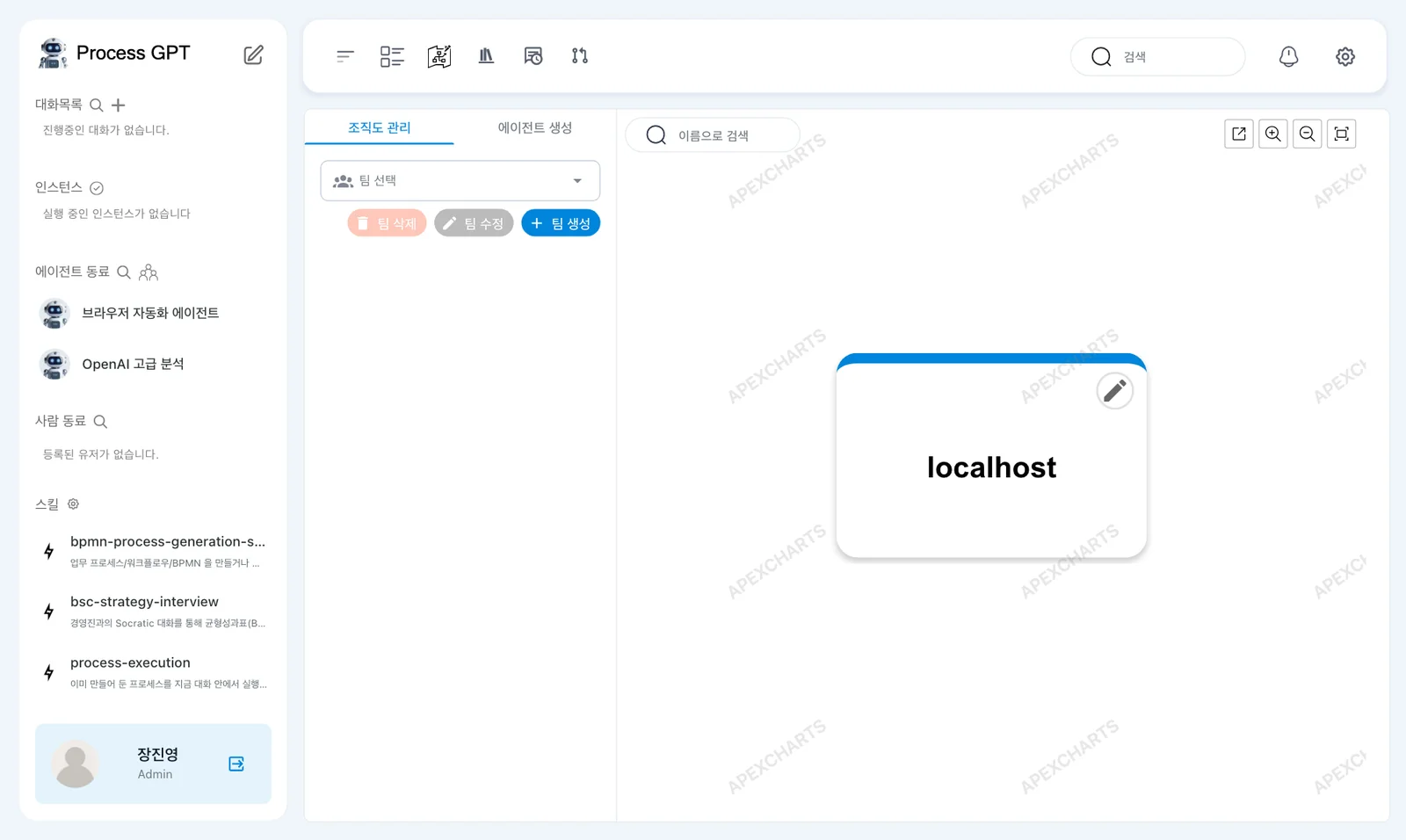
Task: Search 사람 동료 colleagues
Action: click(x=100, y=422)
